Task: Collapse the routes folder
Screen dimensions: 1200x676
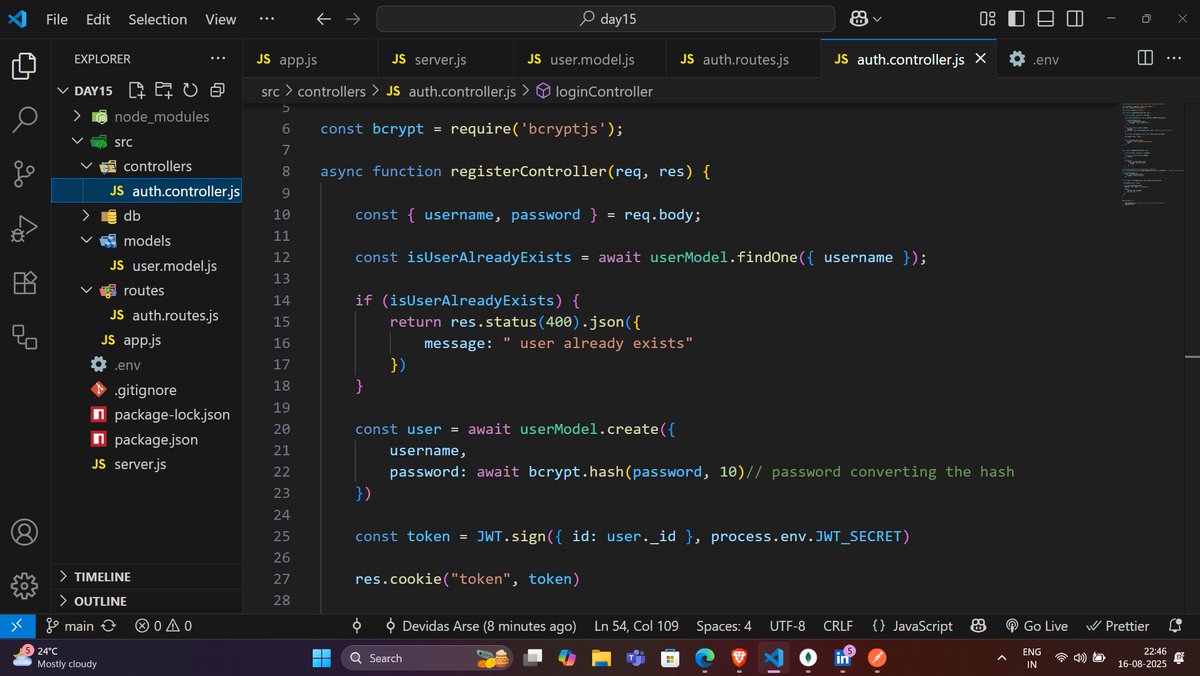Action: coord(87,290)
